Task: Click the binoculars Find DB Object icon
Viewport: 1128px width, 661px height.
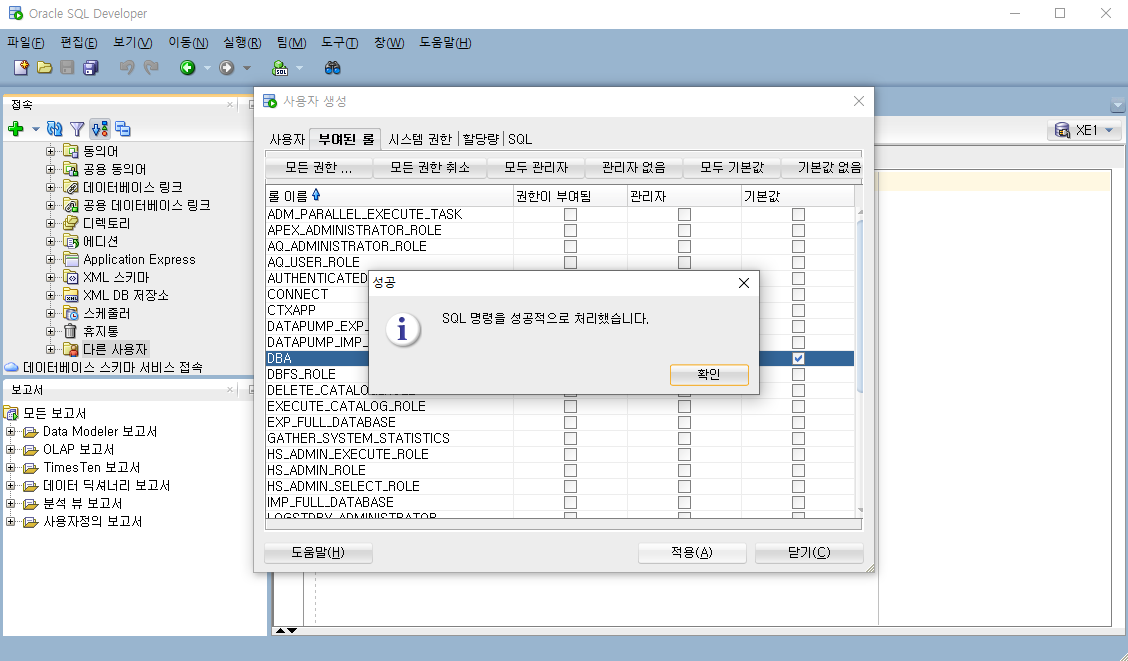Action: click(x=332, y=68)
